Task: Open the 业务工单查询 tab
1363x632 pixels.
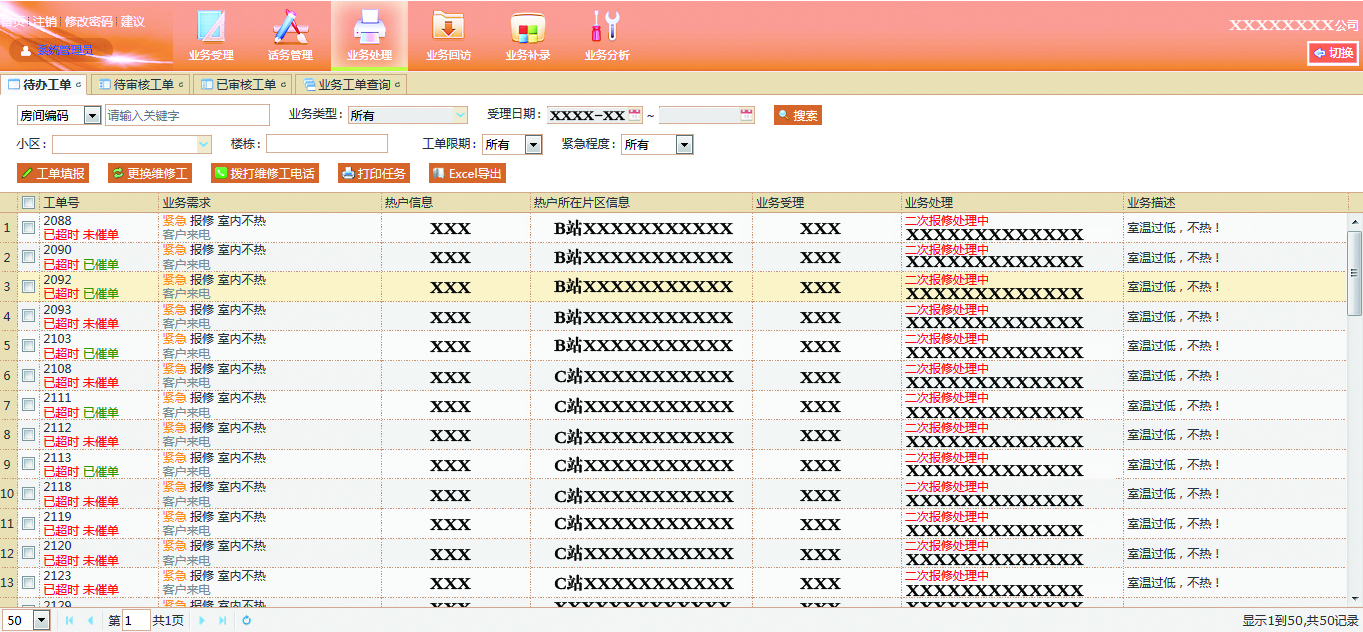Action: point(353,85)
